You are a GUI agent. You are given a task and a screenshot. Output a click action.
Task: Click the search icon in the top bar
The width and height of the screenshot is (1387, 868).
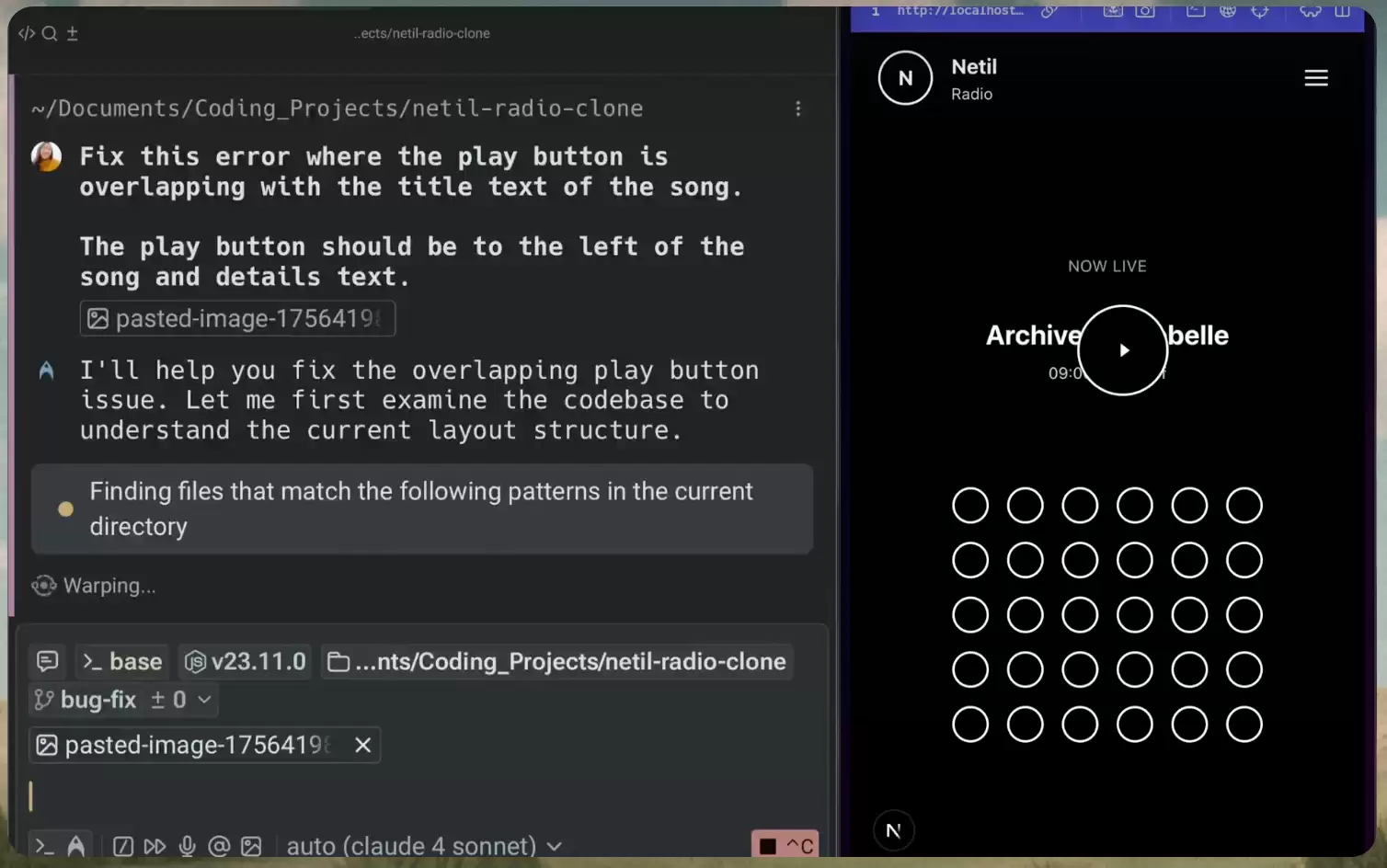(50, 33)
